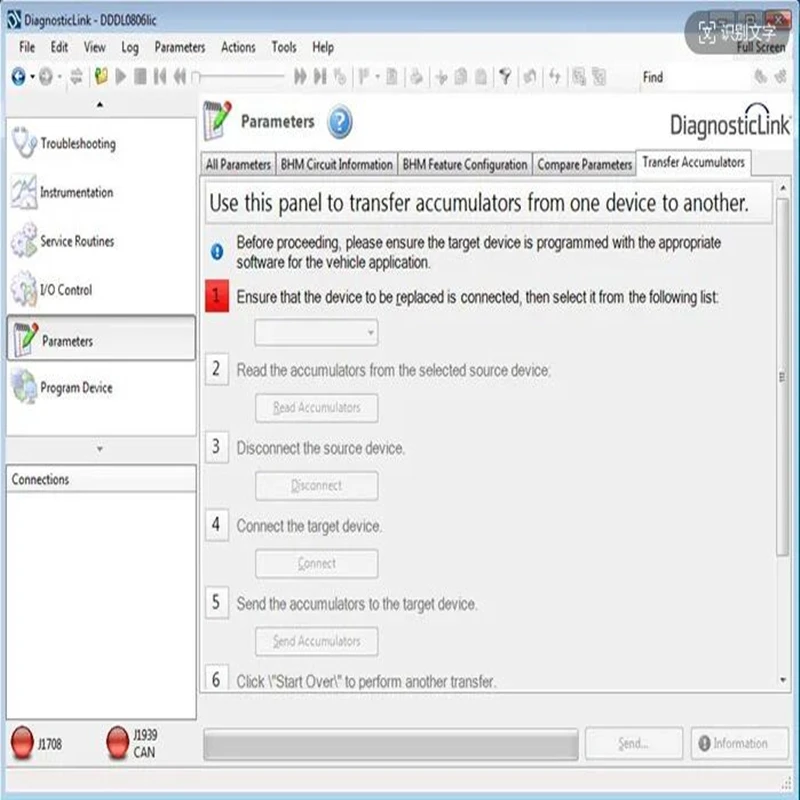
Task: Switch to the BHM Feature Configuration tab
Action: (465, 165)
